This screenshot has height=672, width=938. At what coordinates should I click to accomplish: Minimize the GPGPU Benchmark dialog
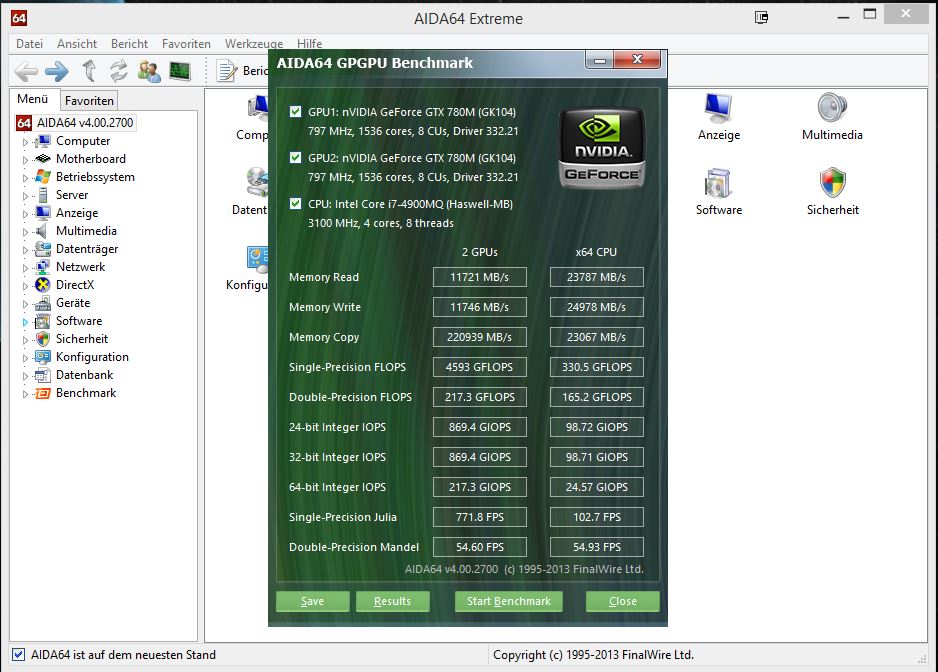click(x=600, y=60)
